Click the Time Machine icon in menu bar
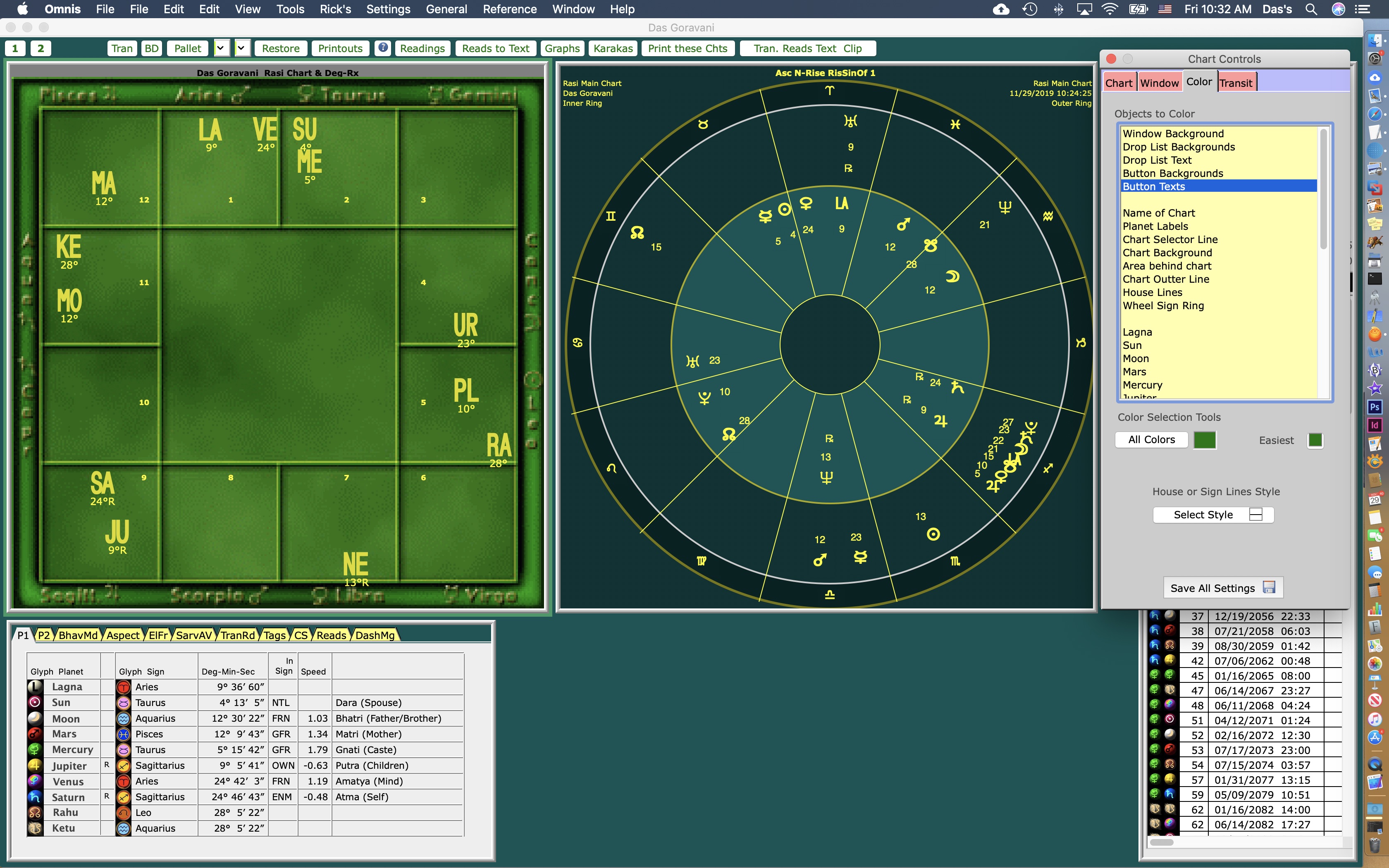 click(x=1030, y=9)
